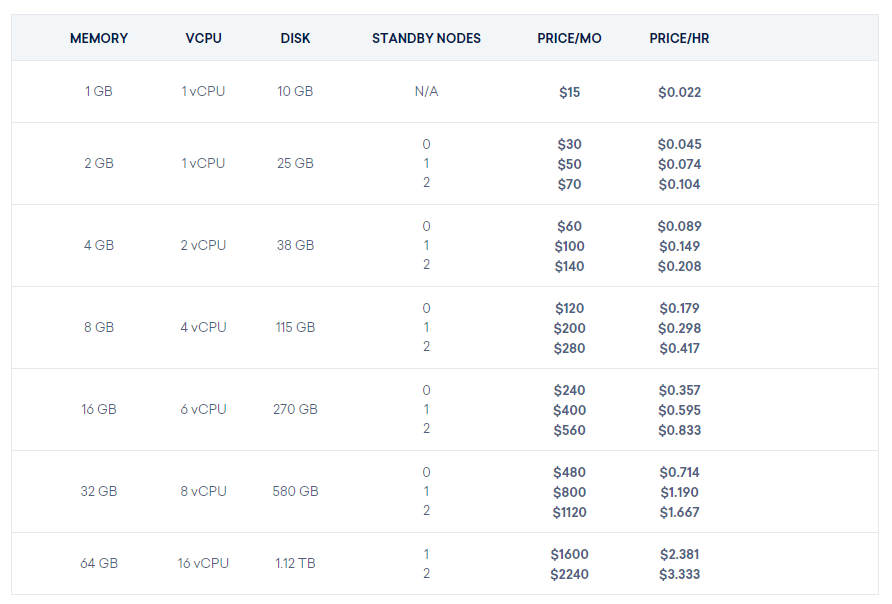Click the $3.333 hourly price
The height and width of the screenshot is (604, 892).
point(679,574)
